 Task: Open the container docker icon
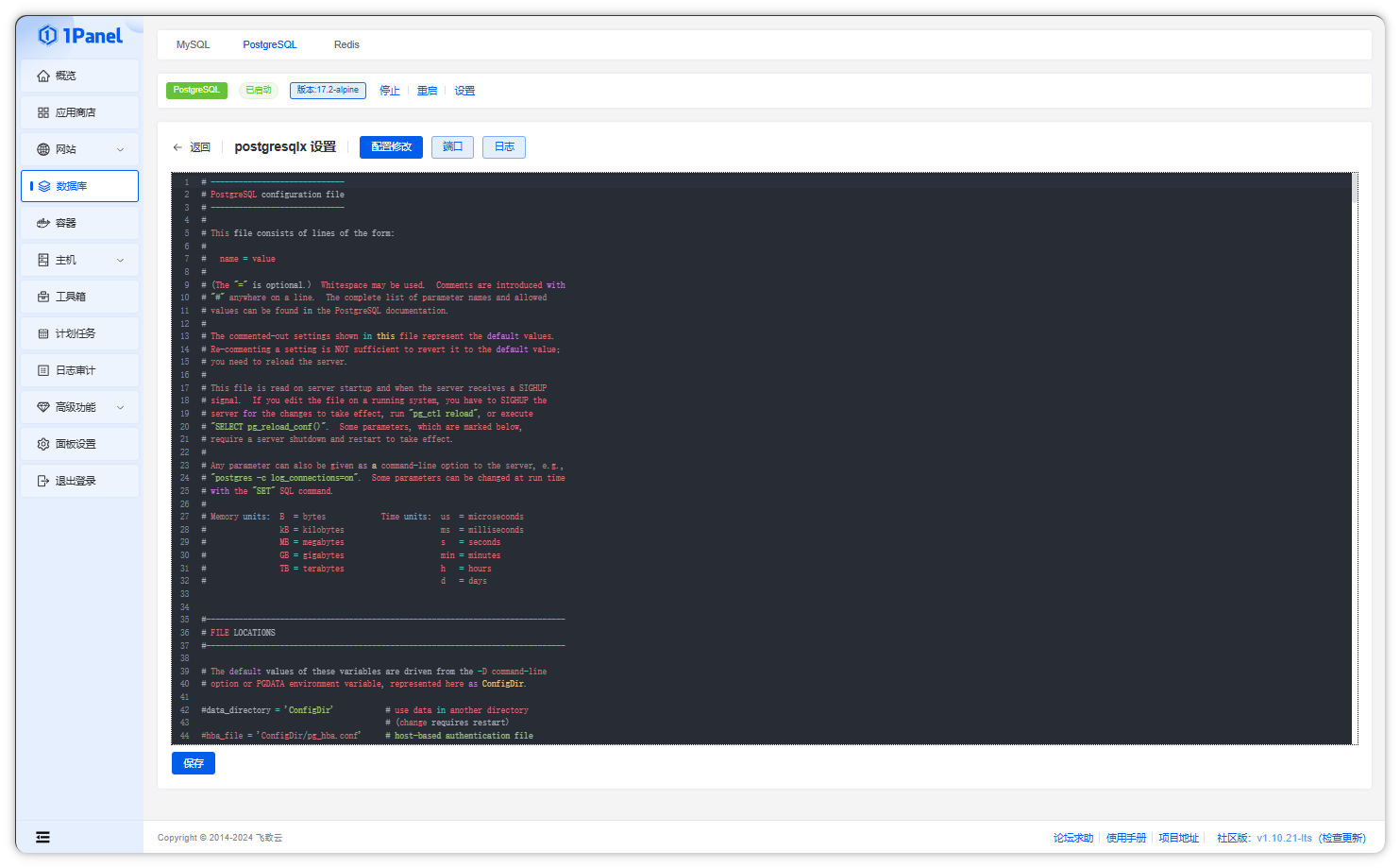click(43, 223)
